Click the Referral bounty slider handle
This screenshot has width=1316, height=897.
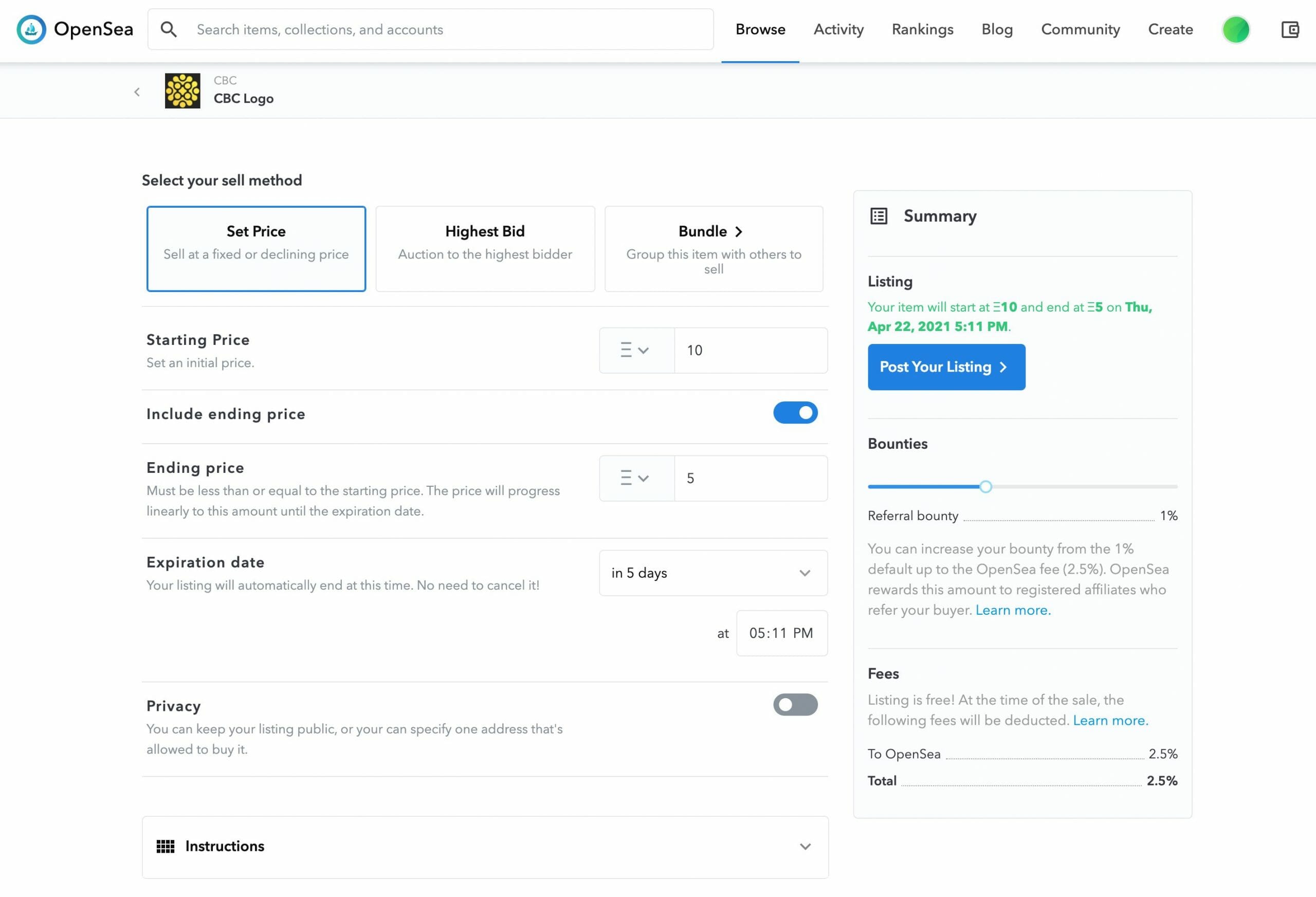(x=985, y=486)
